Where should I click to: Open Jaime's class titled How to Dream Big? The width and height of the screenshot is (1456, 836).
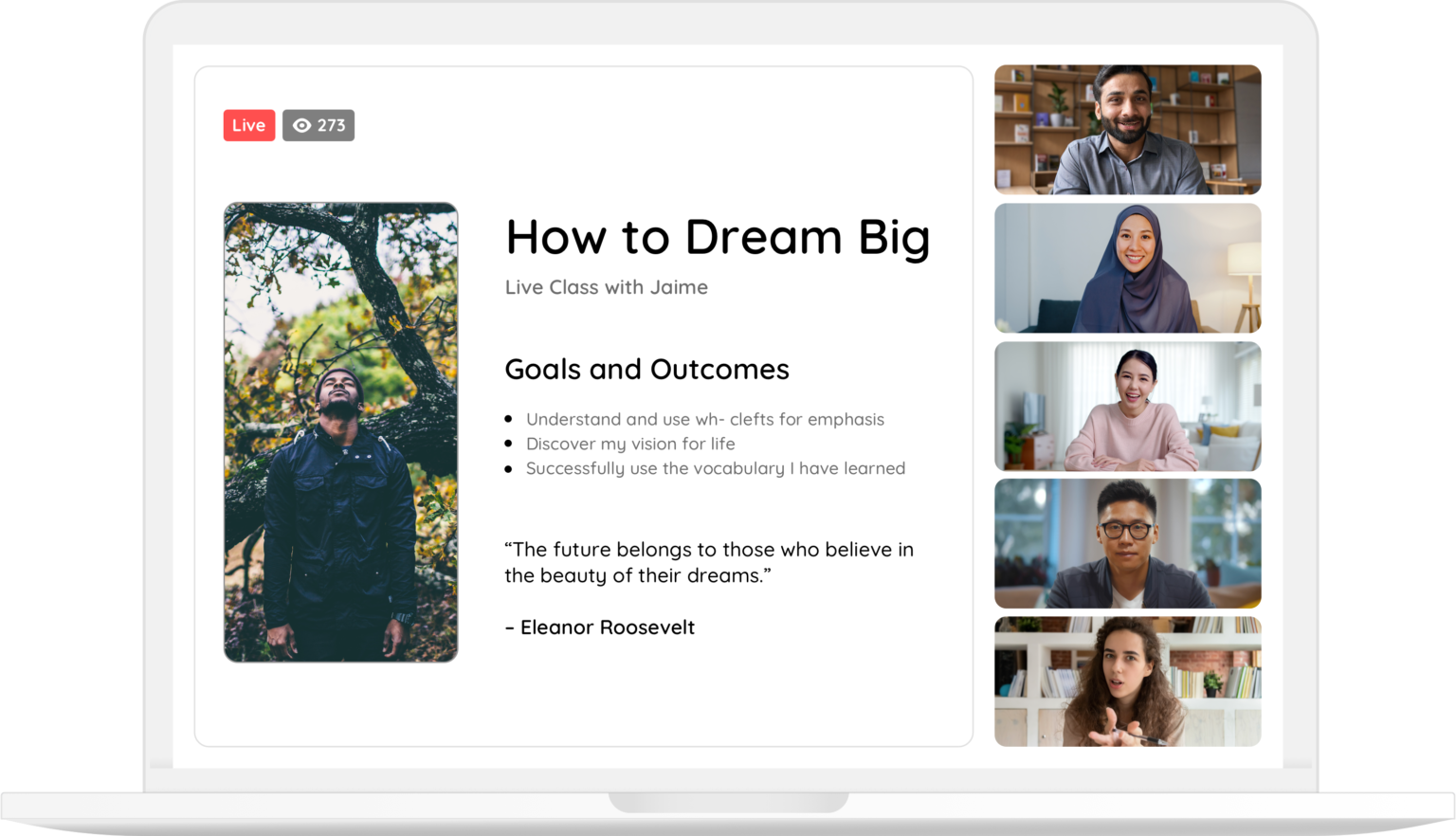tap(718, 238)
